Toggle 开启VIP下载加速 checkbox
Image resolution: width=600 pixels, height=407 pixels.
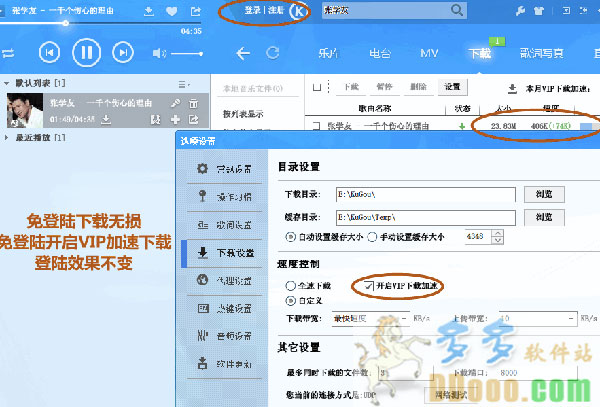coord(369,286)
